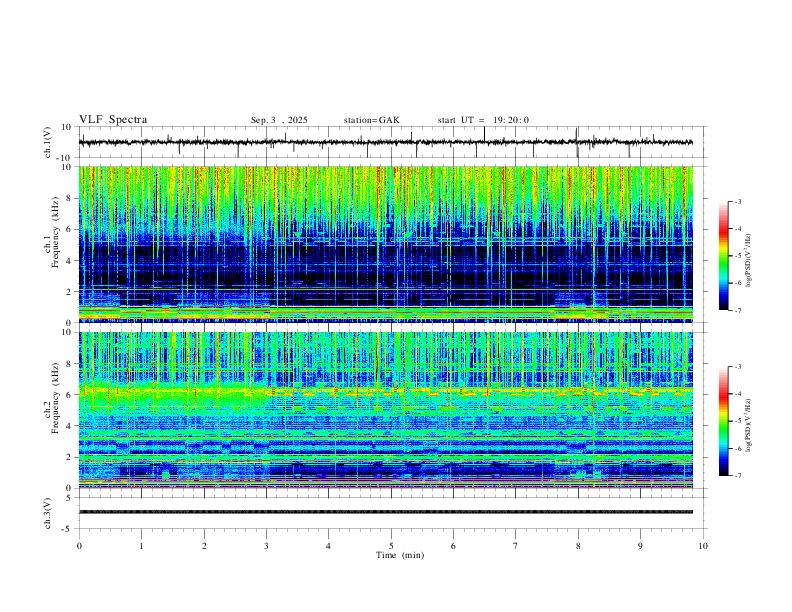This screenshot has width=792, height=612.
Task: Click the "-5" tick on ch.1 color bar
Action: [x=737, y=256]
